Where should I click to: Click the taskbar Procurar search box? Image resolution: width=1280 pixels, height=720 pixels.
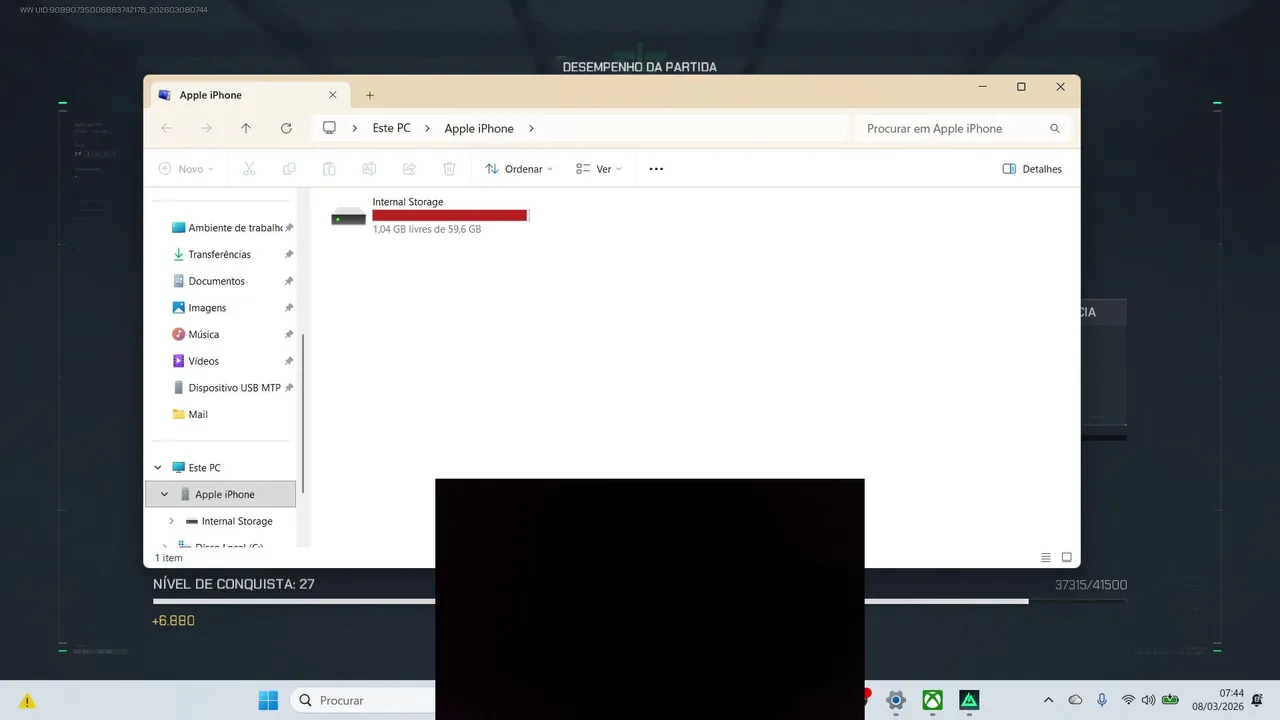pyautogui.click(x=362, y=700)
